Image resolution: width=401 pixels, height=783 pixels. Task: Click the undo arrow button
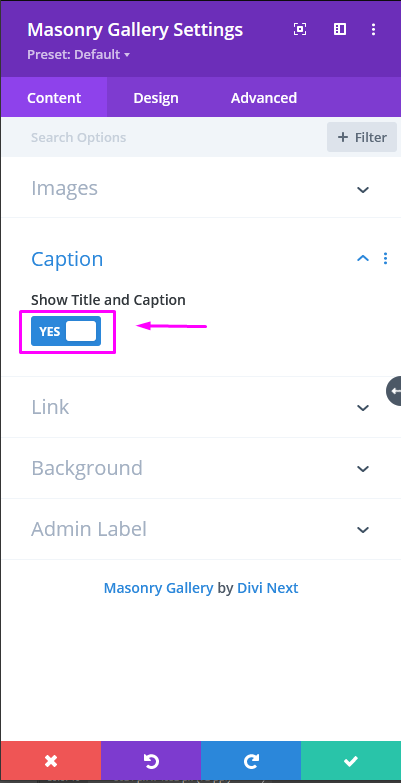click(x=151, y=761)
